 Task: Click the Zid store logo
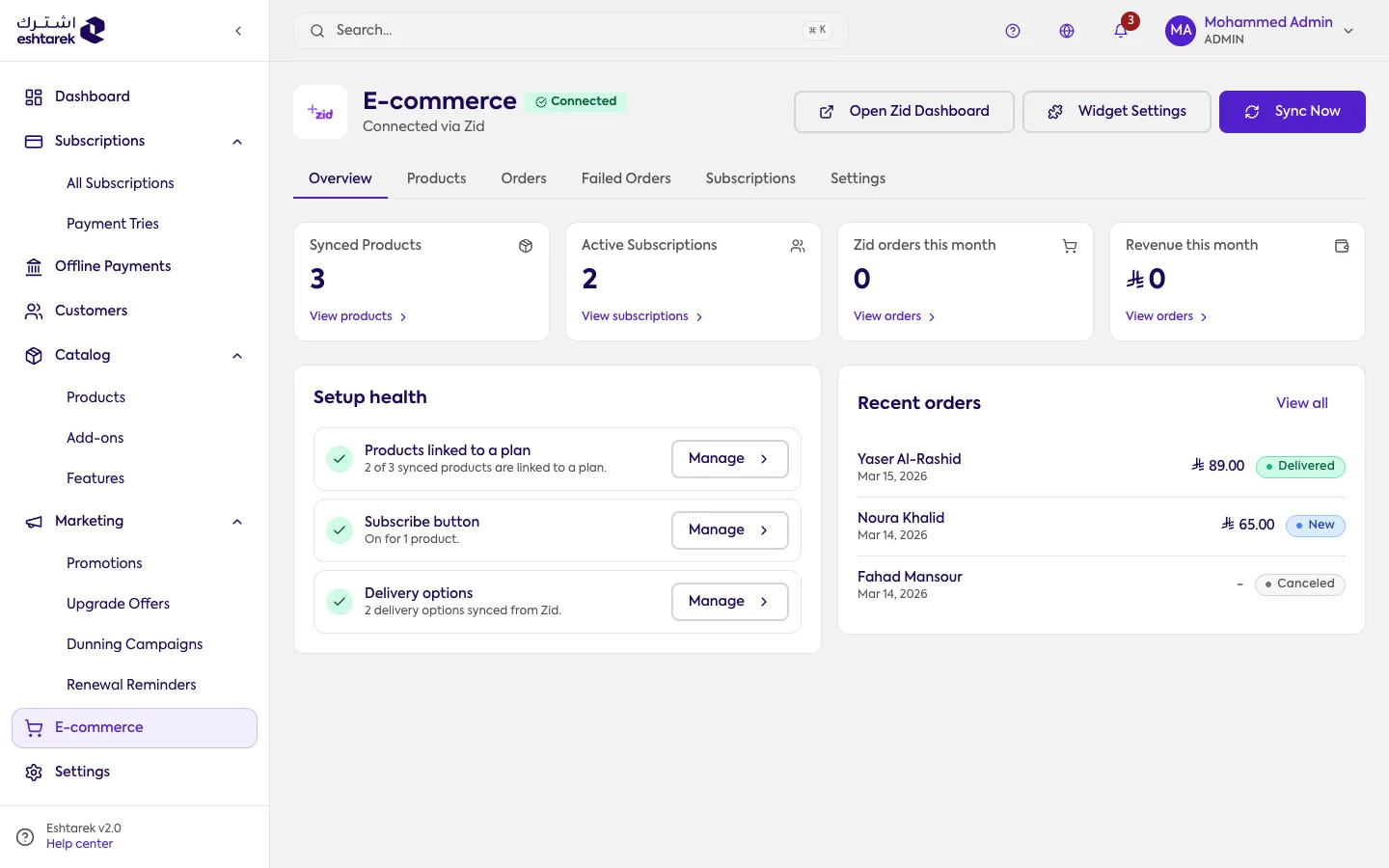(320, 112)
